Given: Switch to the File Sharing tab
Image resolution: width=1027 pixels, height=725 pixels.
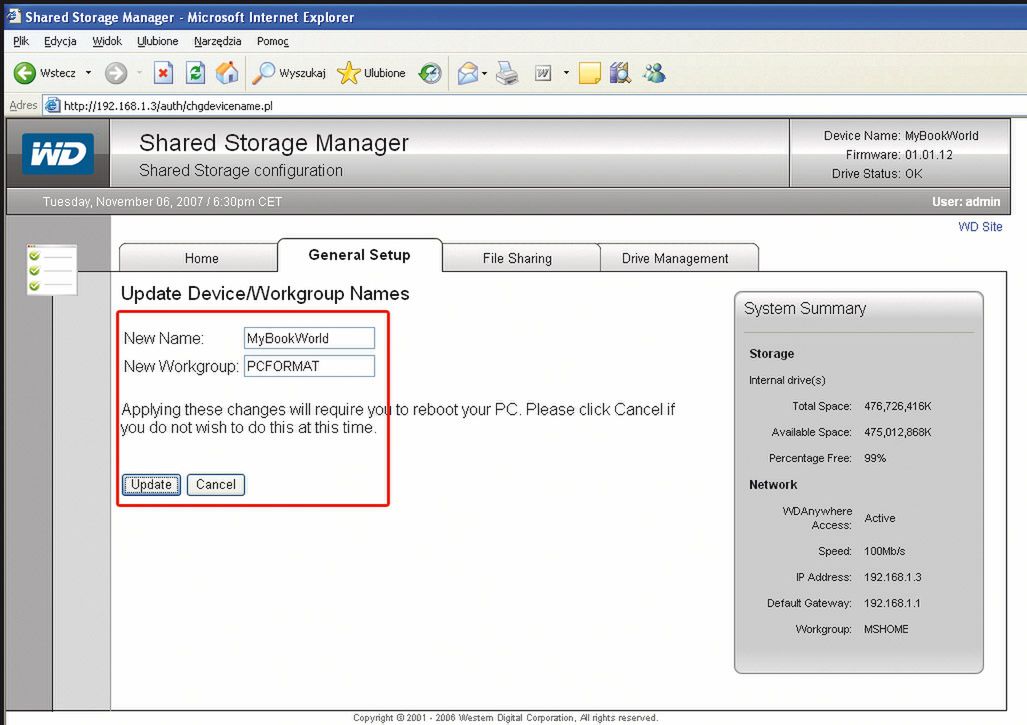Looking at the screenshot, I should click(521, 258).
